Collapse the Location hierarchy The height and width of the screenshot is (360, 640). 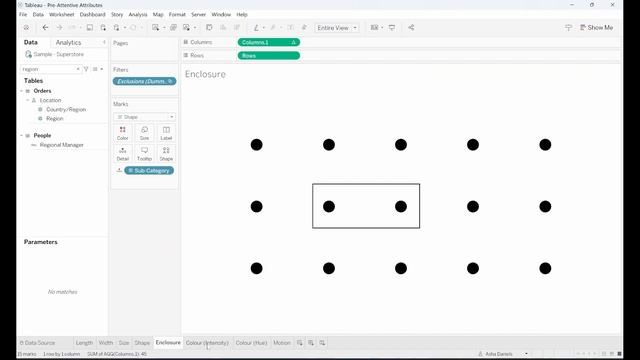click(28, 100)
